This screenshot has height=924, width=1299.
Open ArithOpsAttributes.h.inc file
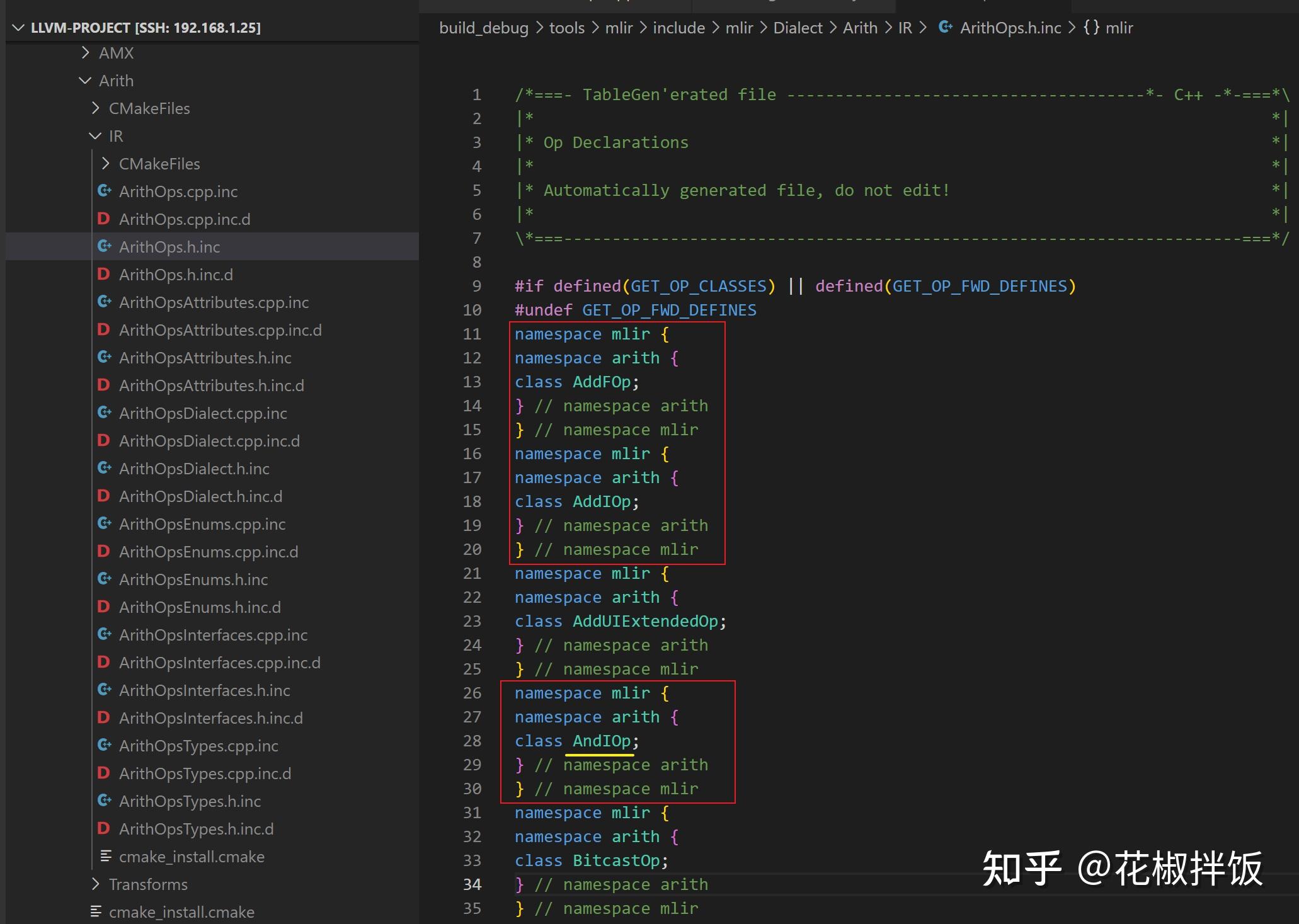point(205,358)
